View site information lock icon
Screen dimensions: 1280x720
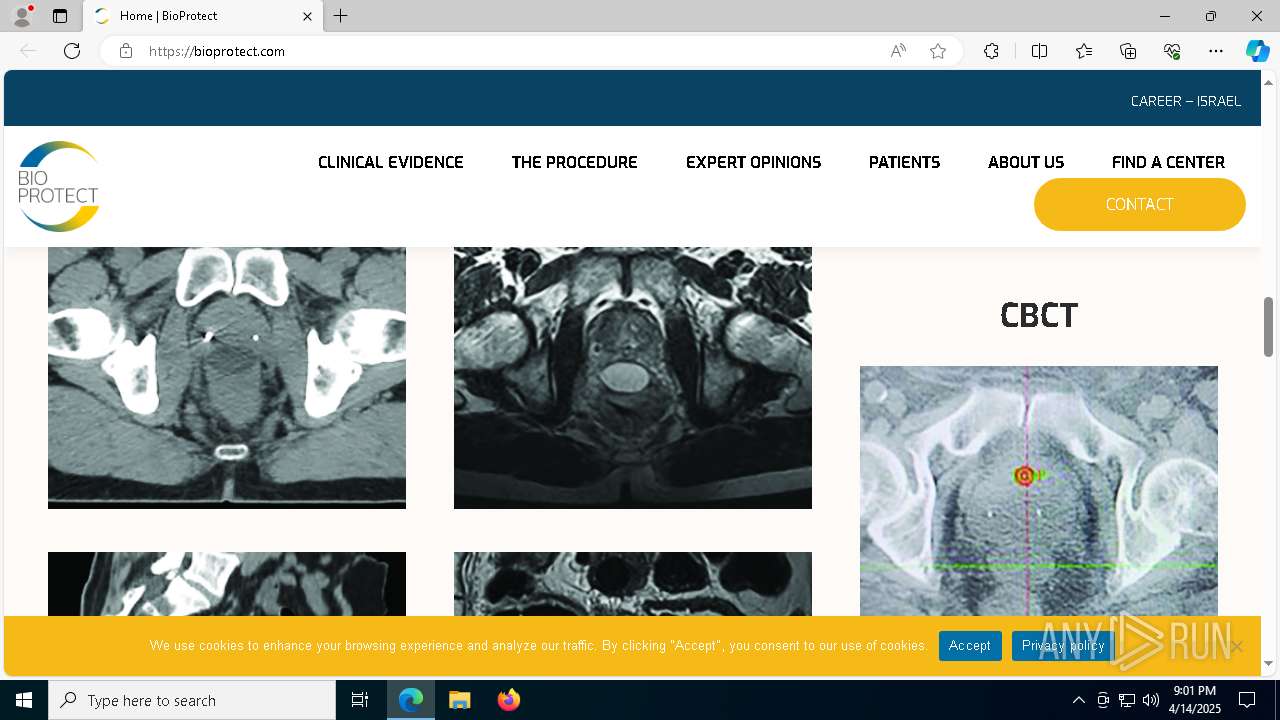(126, 51)
